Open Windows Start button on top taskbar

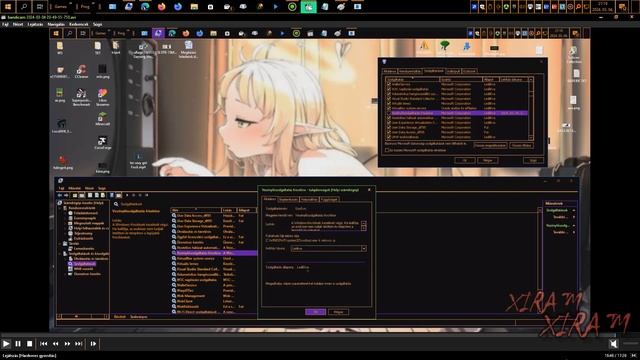(x=8, y=7)
